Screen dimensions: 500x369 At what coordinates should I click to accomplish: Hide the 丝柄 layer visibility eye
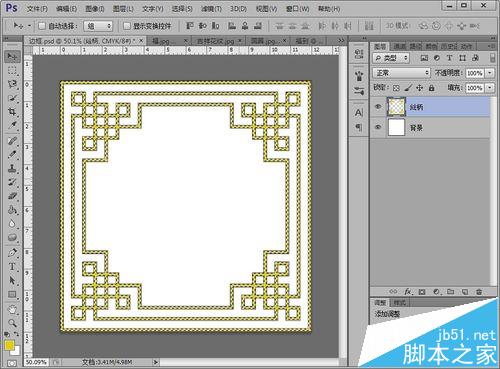point(378,107)
